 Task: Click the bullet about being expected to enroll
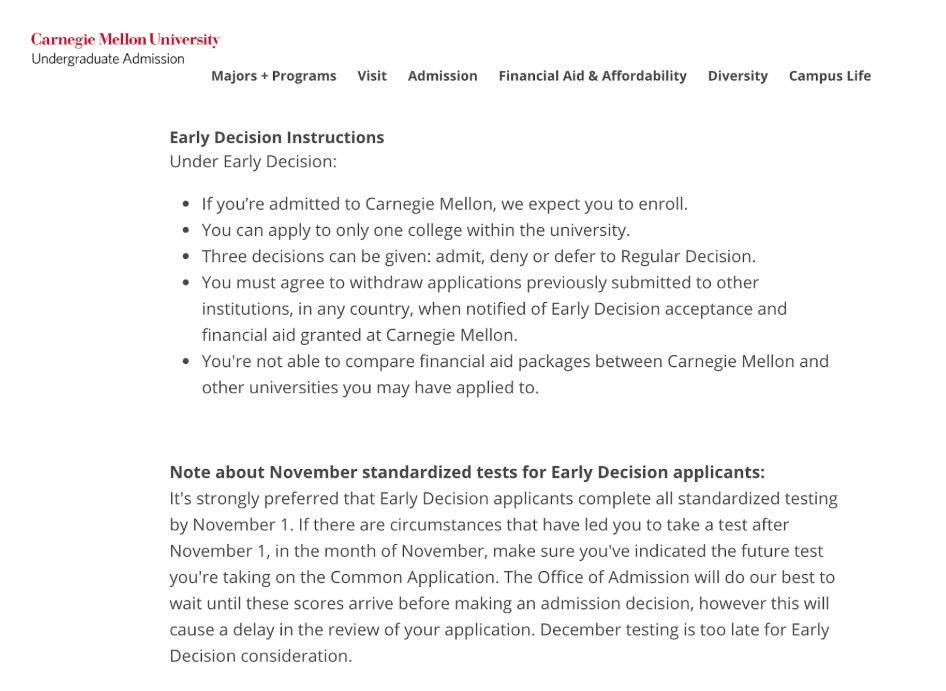(444, 204)
